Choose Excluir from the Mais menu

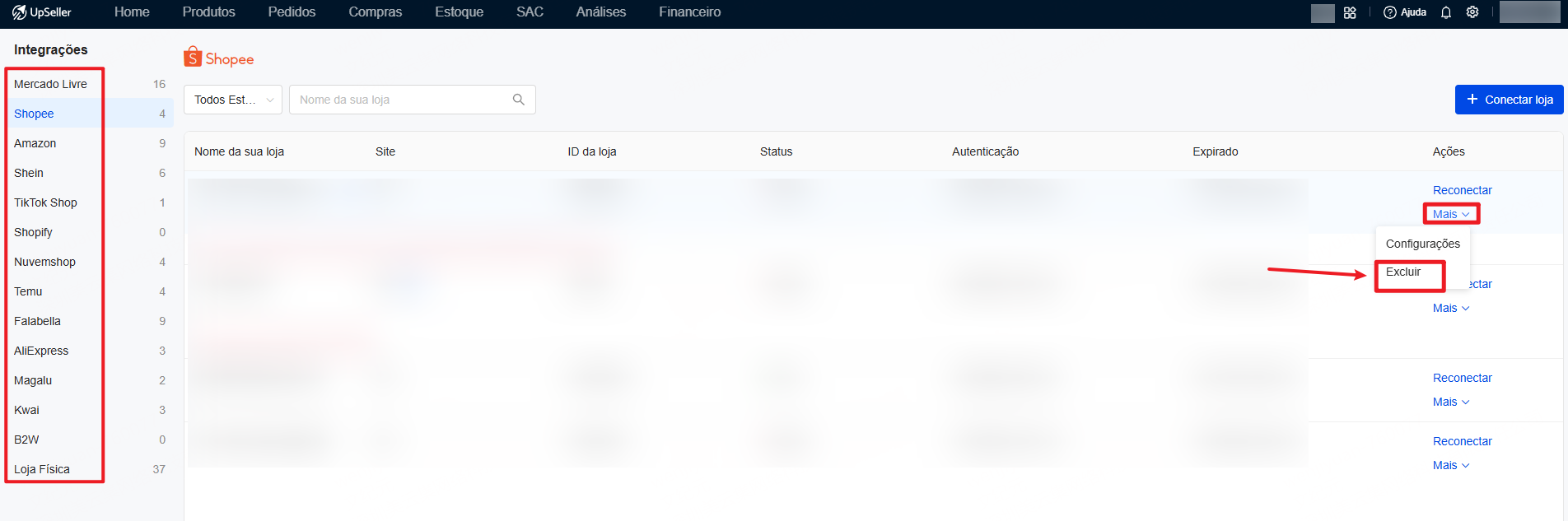click(1403, 272)
